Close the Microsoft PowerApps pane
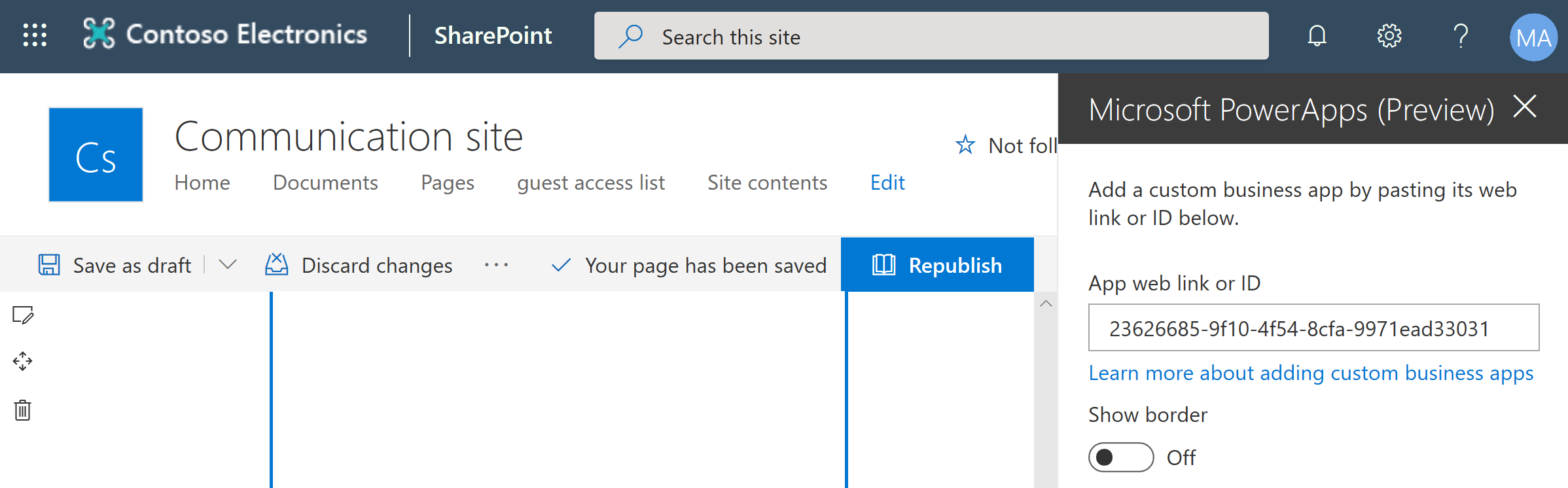 1525,107
